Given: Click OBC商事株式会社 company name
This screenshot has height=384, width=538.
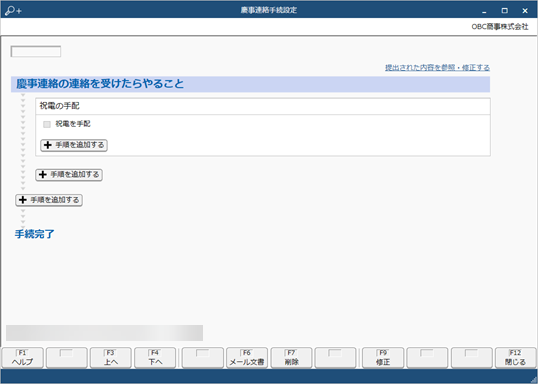Looking at the screenshot, I should pos(500,27).
